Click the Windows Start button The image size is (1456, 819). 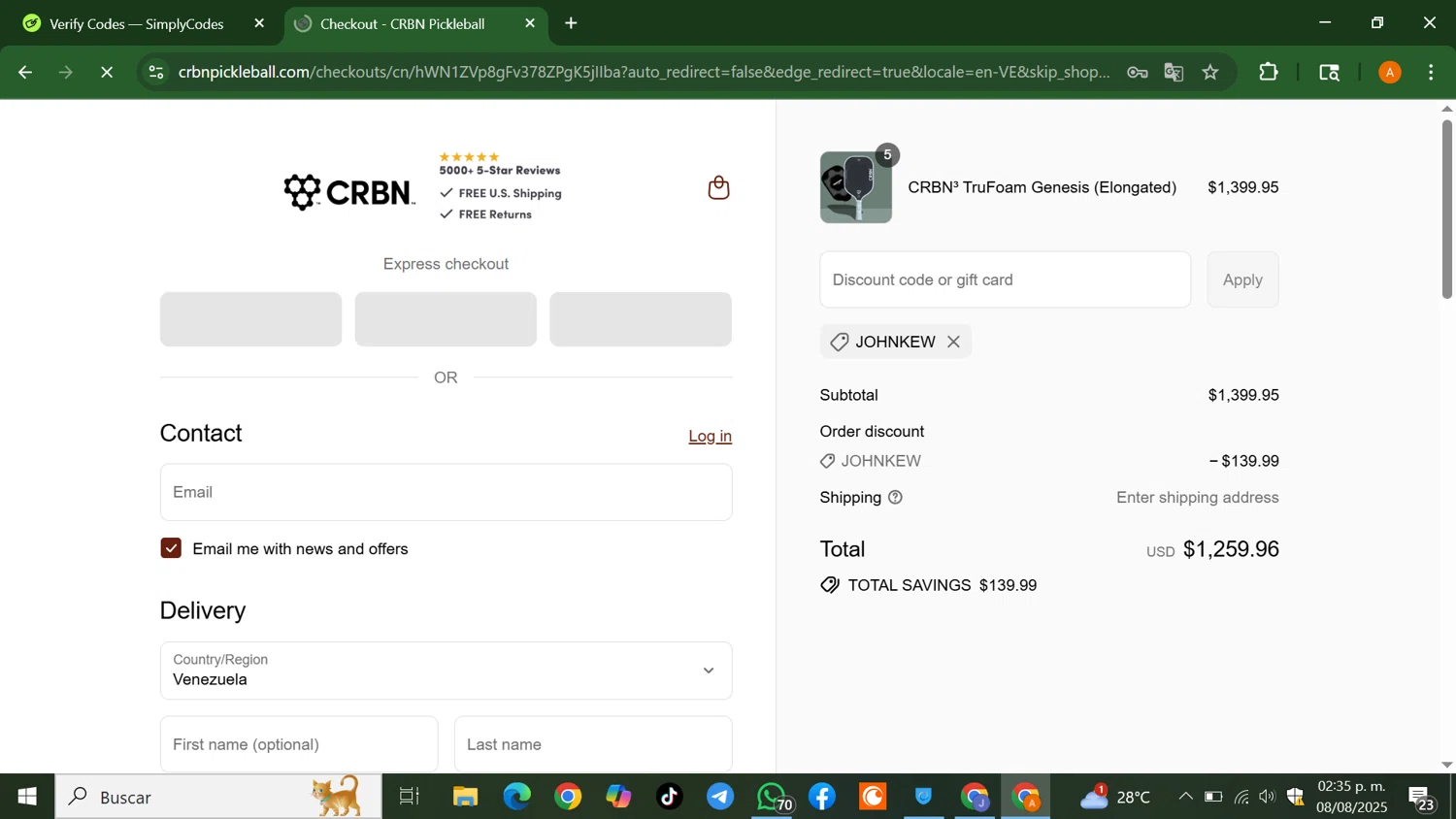click(x=27, y=797)
